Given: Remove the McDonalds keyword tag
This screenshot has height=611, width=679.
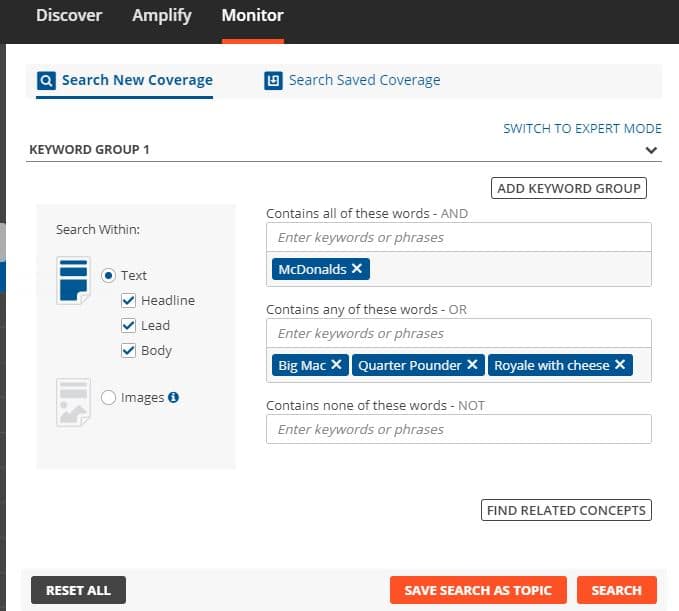Looking at the screenshot, I should 357,268.
